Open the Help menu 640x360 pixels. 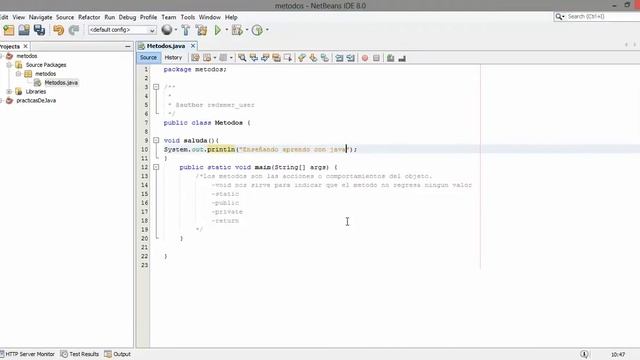pos(231,17)
